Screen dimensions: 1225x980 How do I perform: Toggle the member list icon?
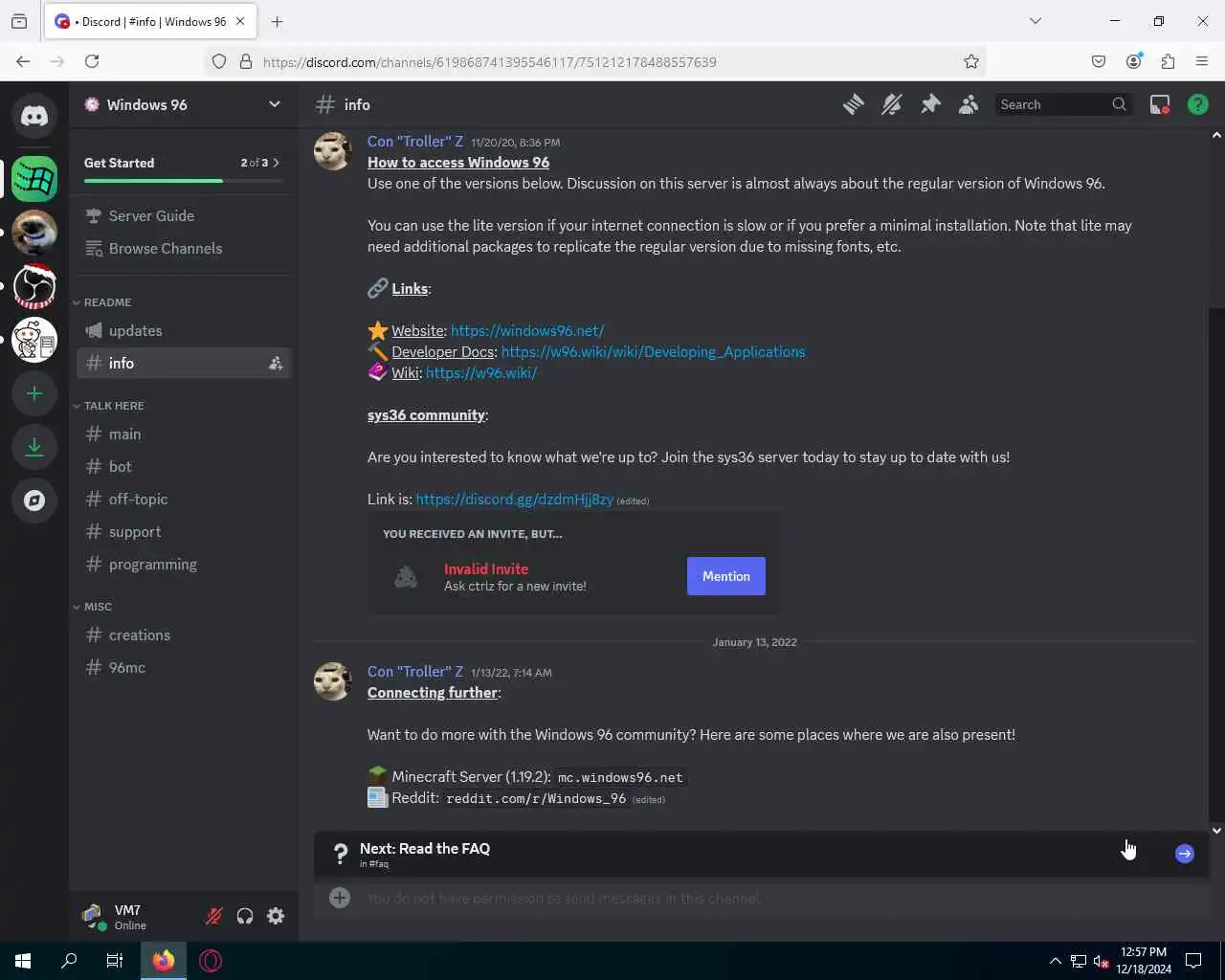pyautogui.click(x=969, y=104)
